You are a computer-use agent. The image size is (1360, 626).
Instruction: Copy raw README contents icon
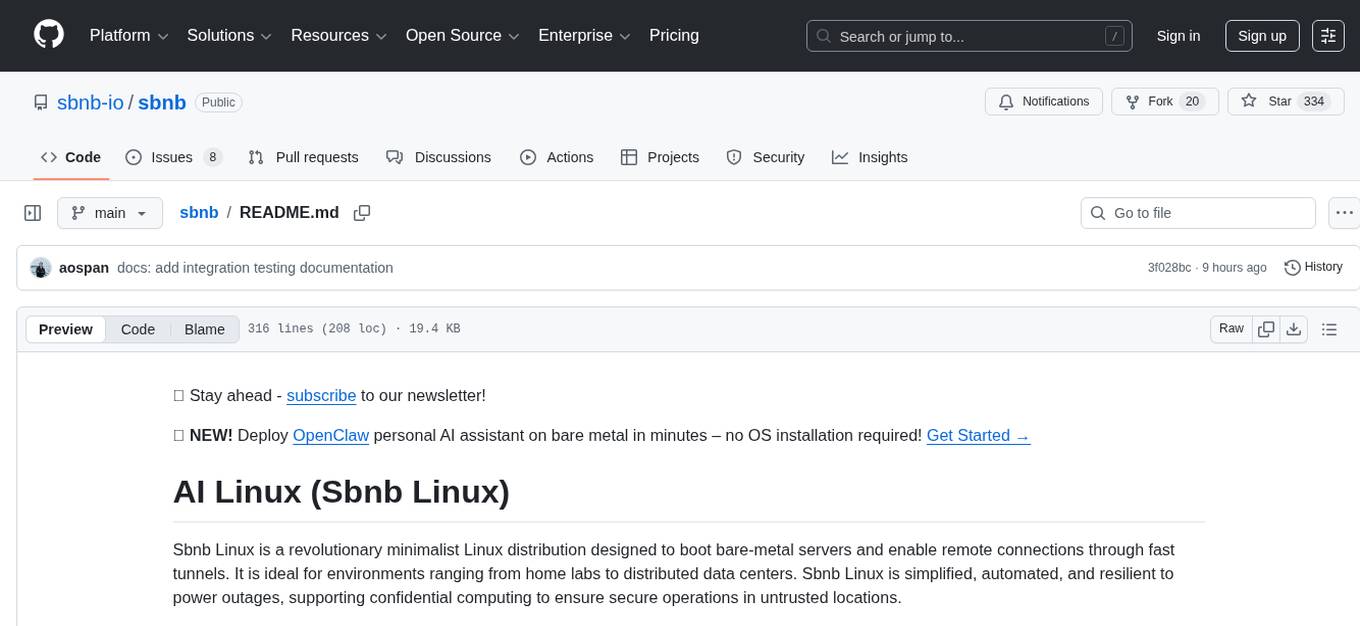tap(1266, 328)
